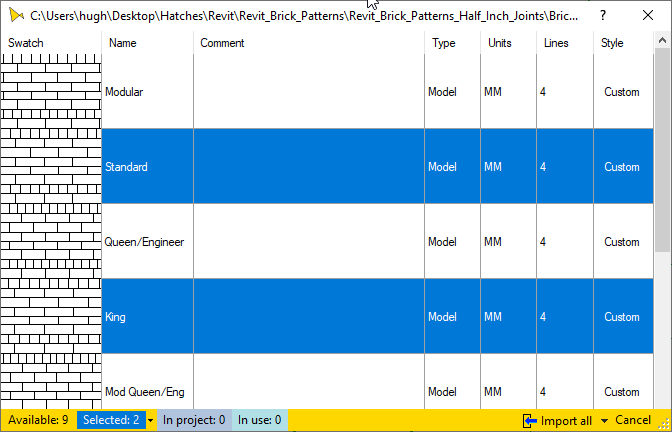Select the Queen/Engineer swatch thumbnail
The image size is (672, 432).
(x=51, y=241)
